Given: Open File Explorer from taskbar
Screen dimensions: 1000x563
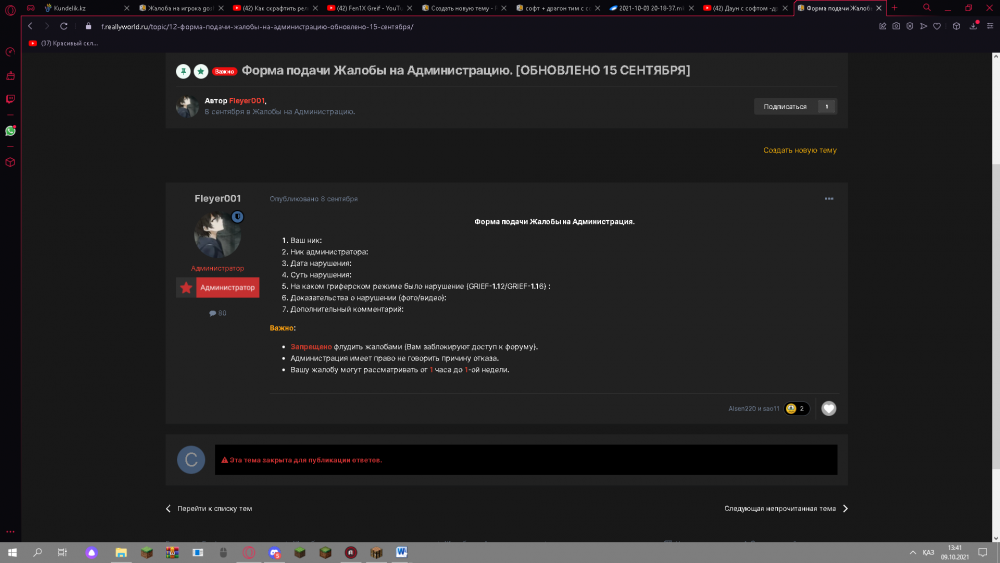Looking at the screenshot, I should tap(121, 552).
